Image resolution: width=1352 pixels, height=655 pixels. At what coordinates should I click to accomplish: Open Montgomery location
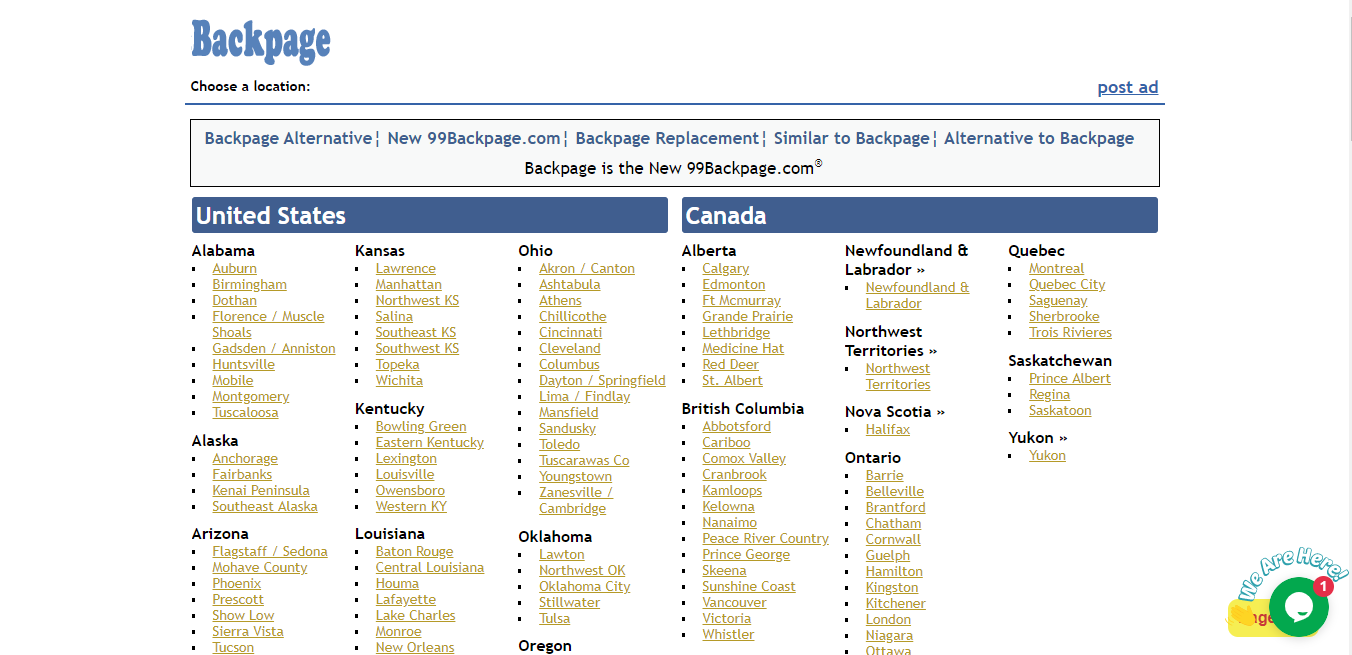[x=251, y=397]
